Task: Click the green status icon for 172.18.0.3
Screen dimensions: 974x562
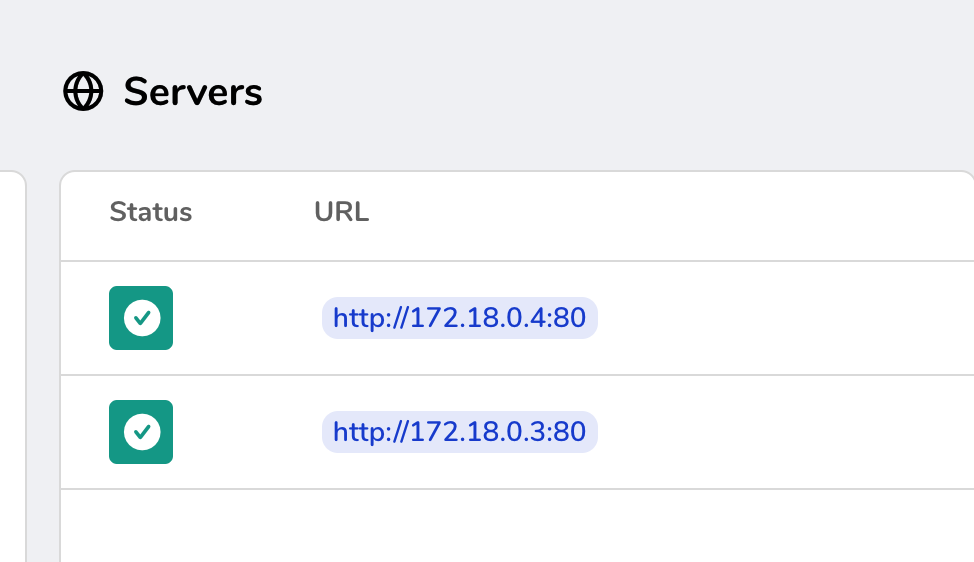Action: tap(141, 432)
